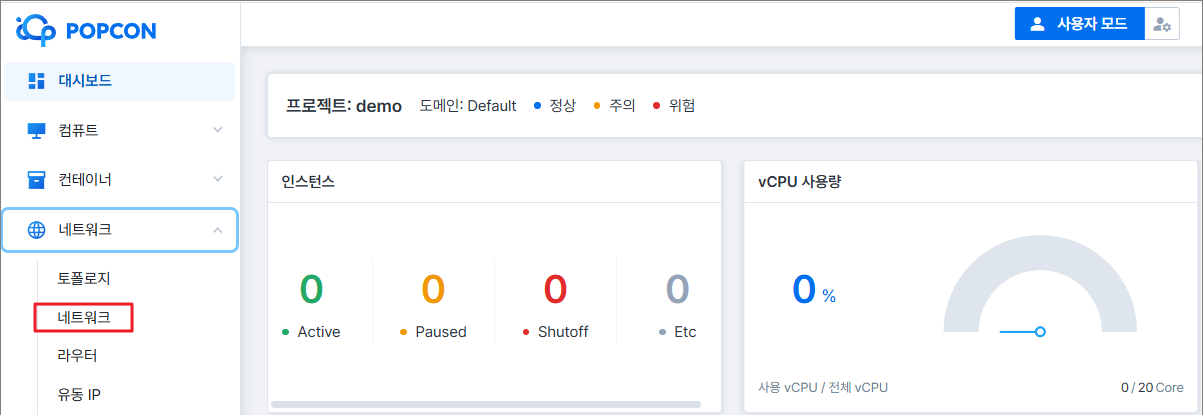
Task: Click the person icon in 사용자 모드 button
Action: point(1037,25)
